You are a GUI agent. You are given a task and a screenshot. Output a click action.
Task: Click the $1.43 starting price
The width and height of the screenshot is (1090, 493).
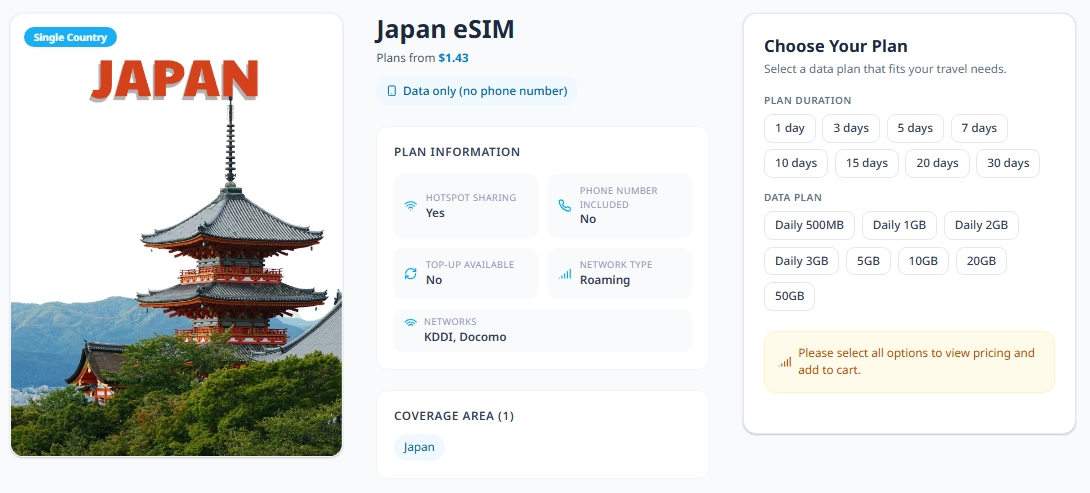(x=453, y=58)
